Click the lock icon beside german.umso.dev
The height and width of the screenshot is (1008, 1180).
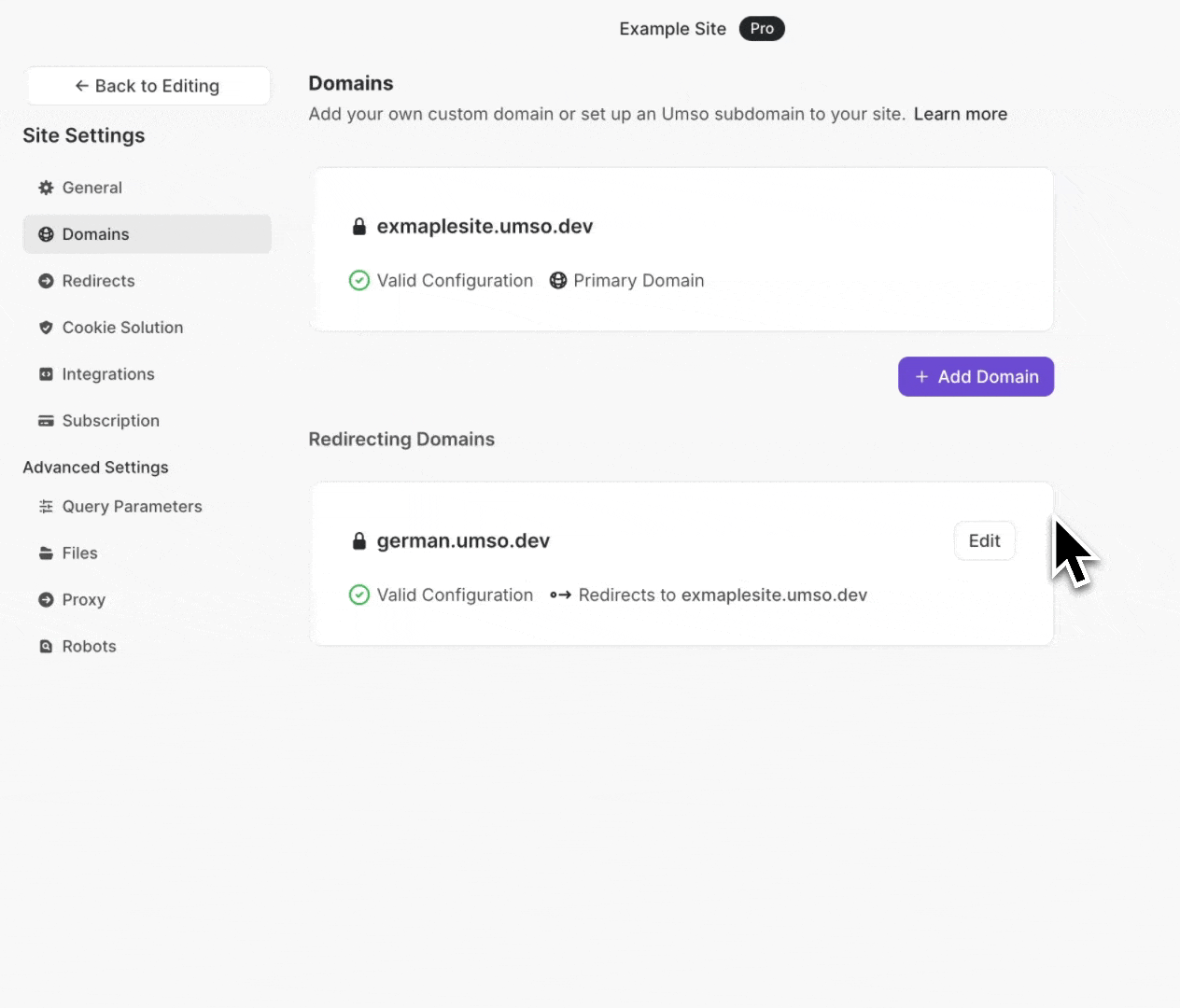point(359,541)
